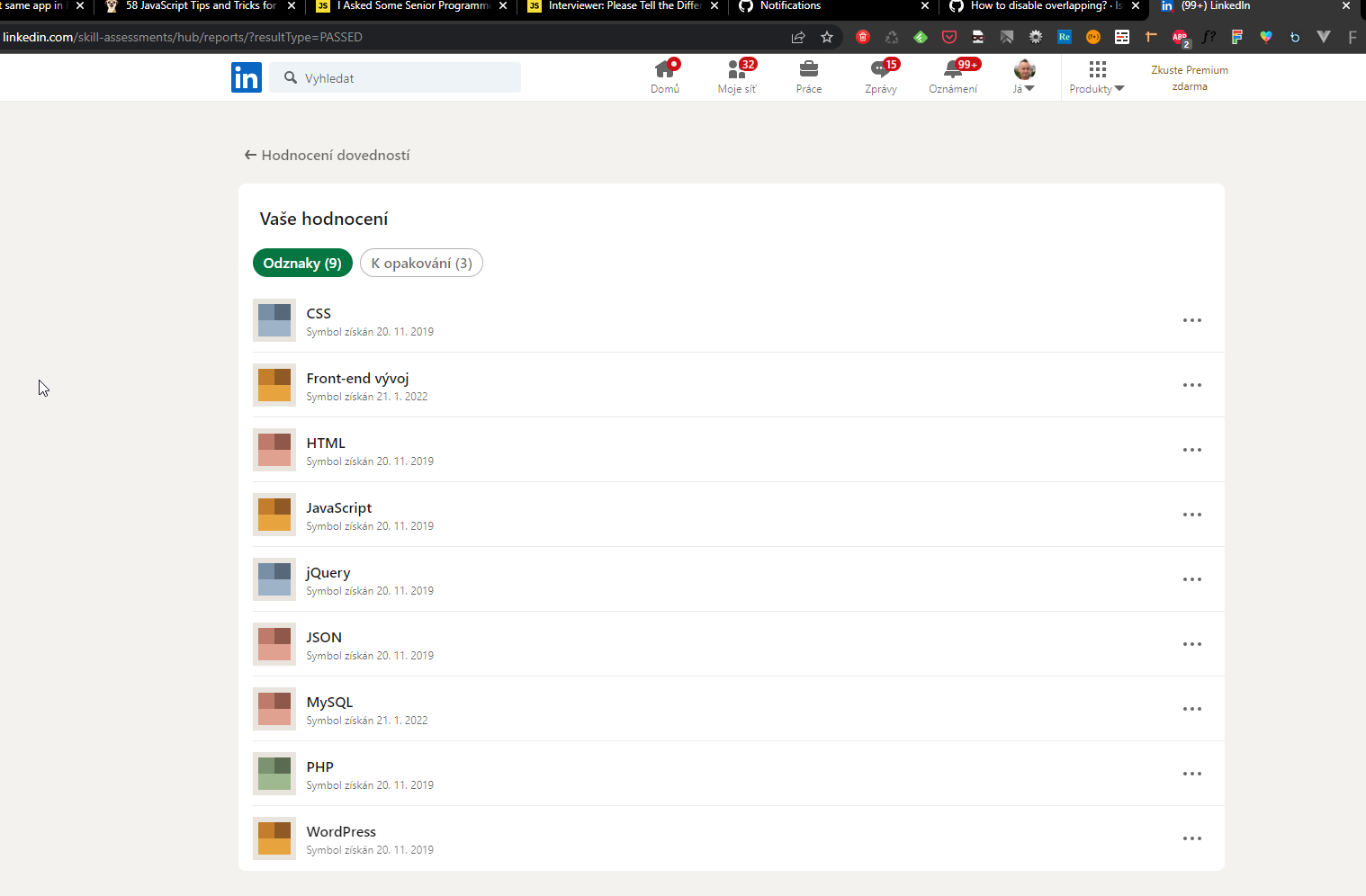
Task: Open the Figma-colored extension icon
Action: tap(1237, 37)
